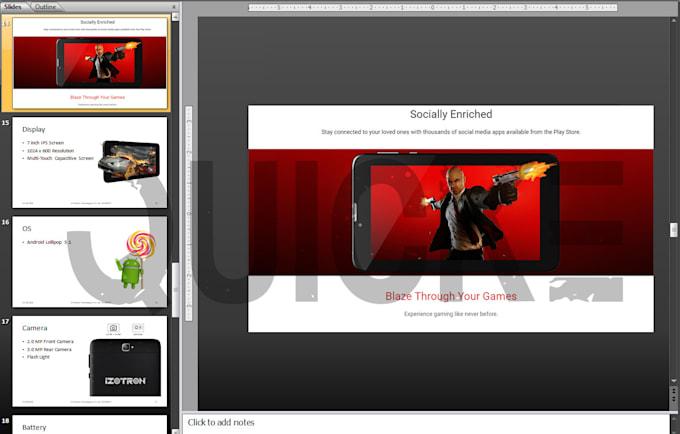The width and height of the screenshot is (680, 434).
Task: Go to the previous slide button
Action: coord(673,392)
